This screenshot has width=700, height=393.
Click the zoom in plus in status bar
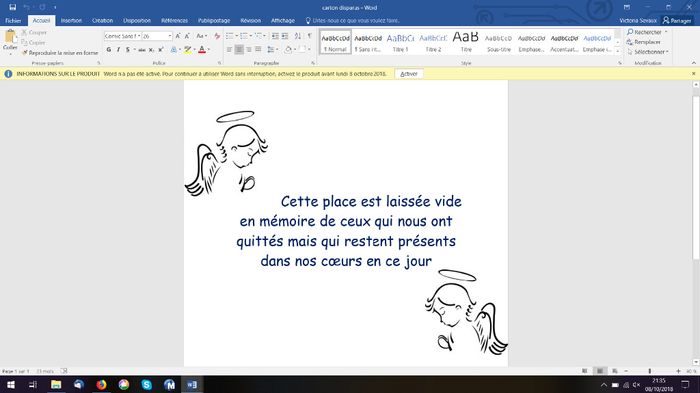tap(678, 371)
